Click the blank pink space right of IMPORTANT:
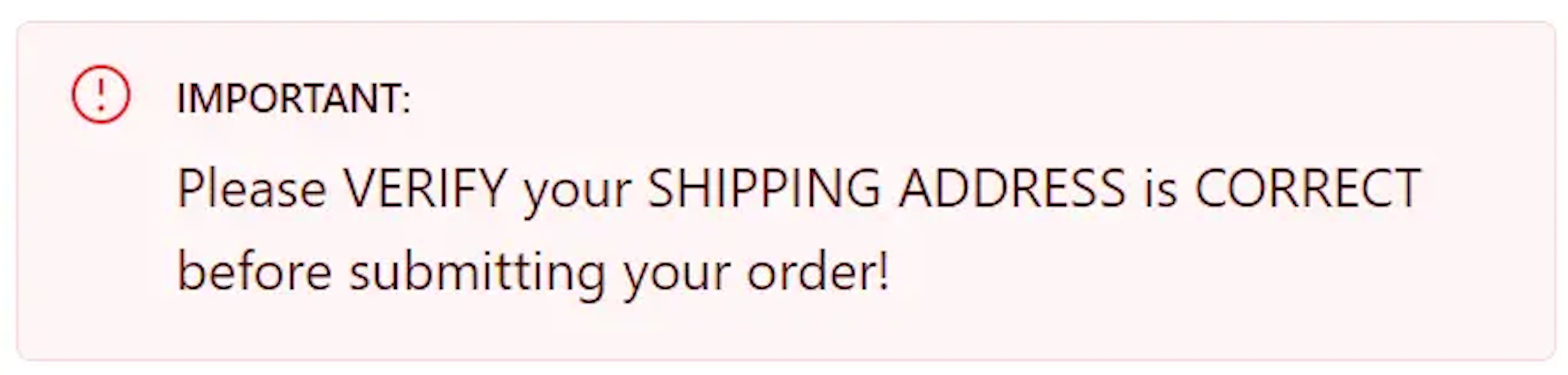 (974, 97)
